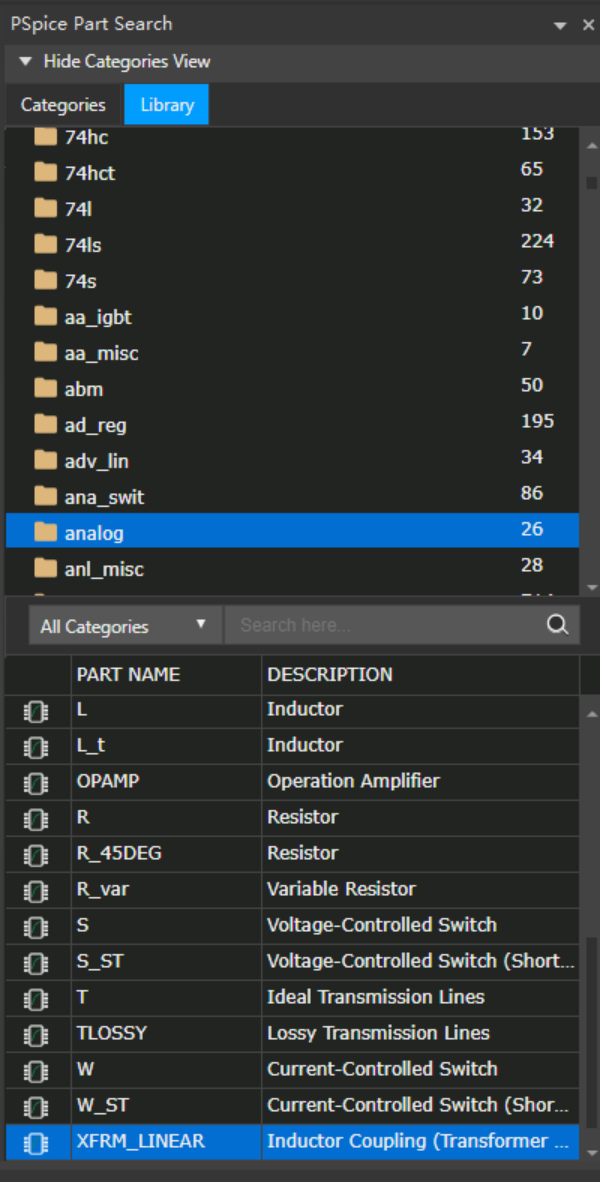The image size is (600, 1182).
Task: Click the part icon for S_ST
Action: 36,963
